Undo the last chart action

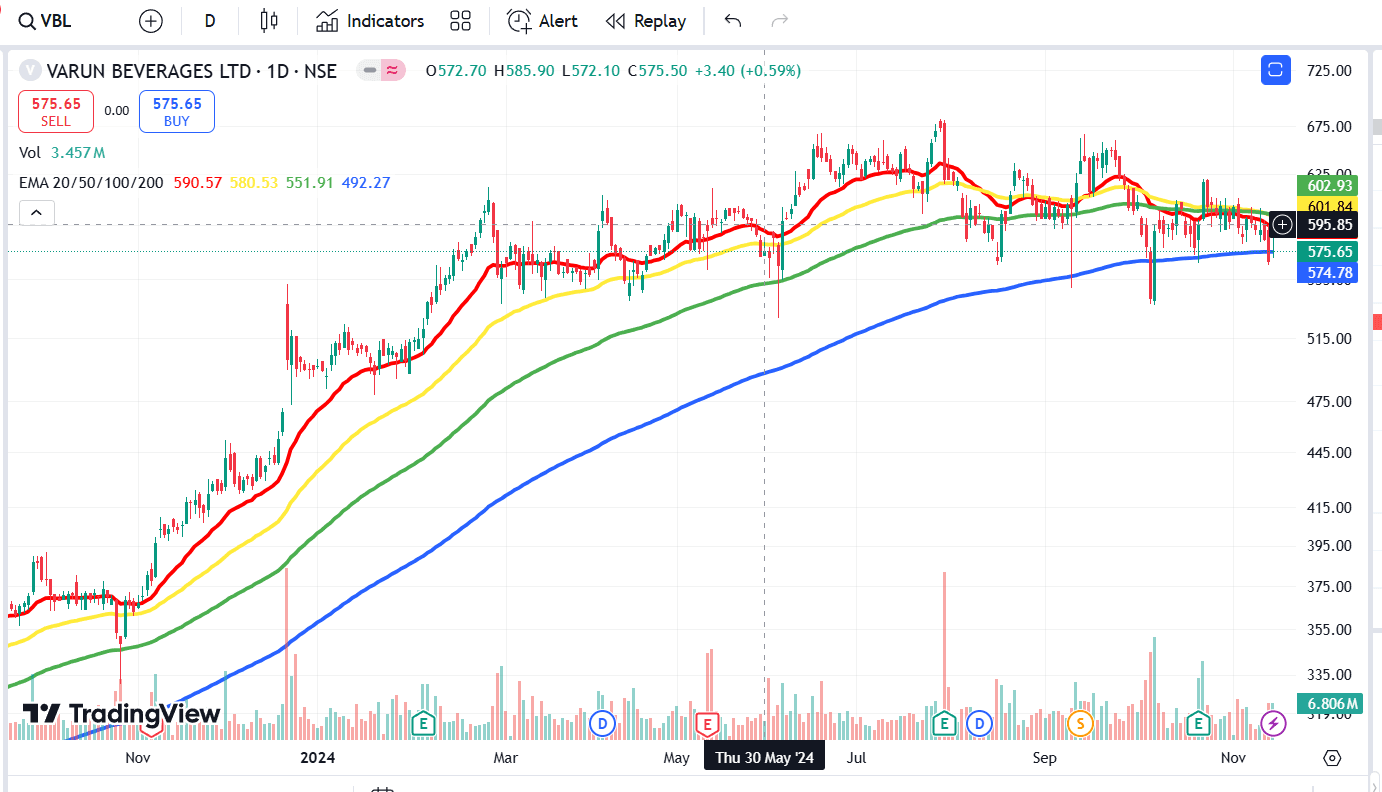pyautogui.click(x=732, y=21)
